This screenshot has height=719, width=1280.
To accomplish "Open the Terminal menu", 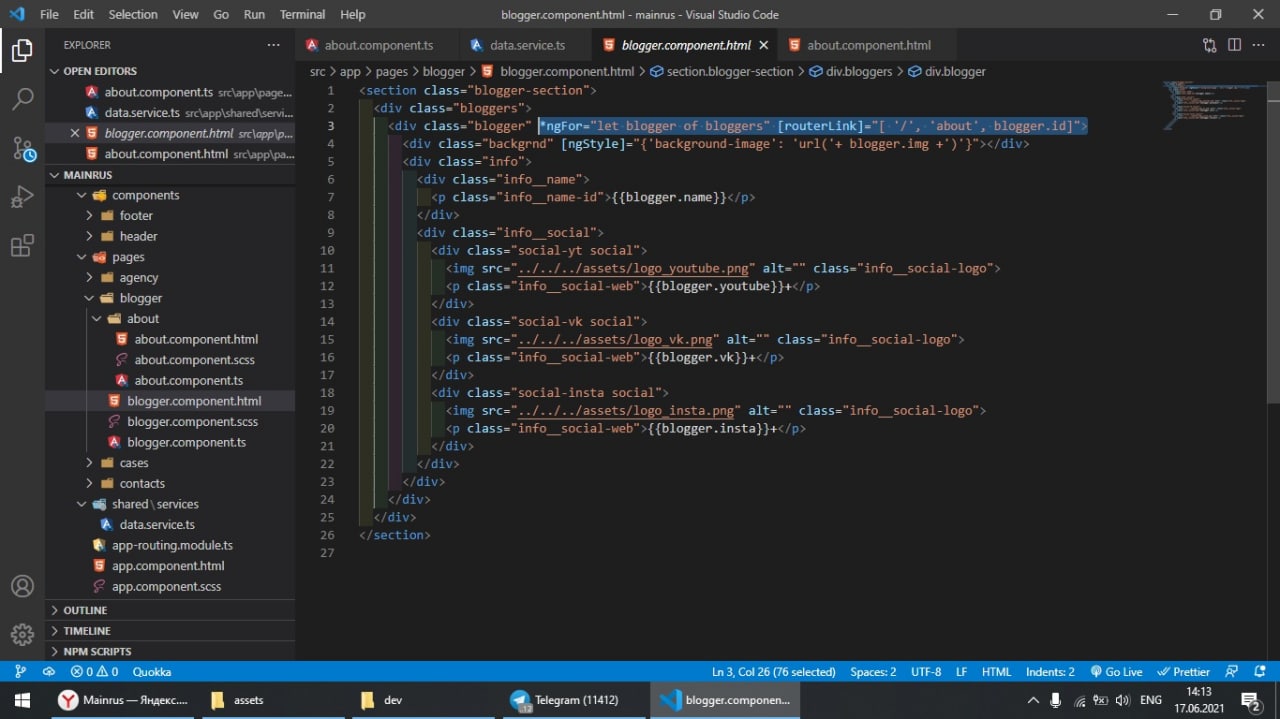I will pos(302,15).
